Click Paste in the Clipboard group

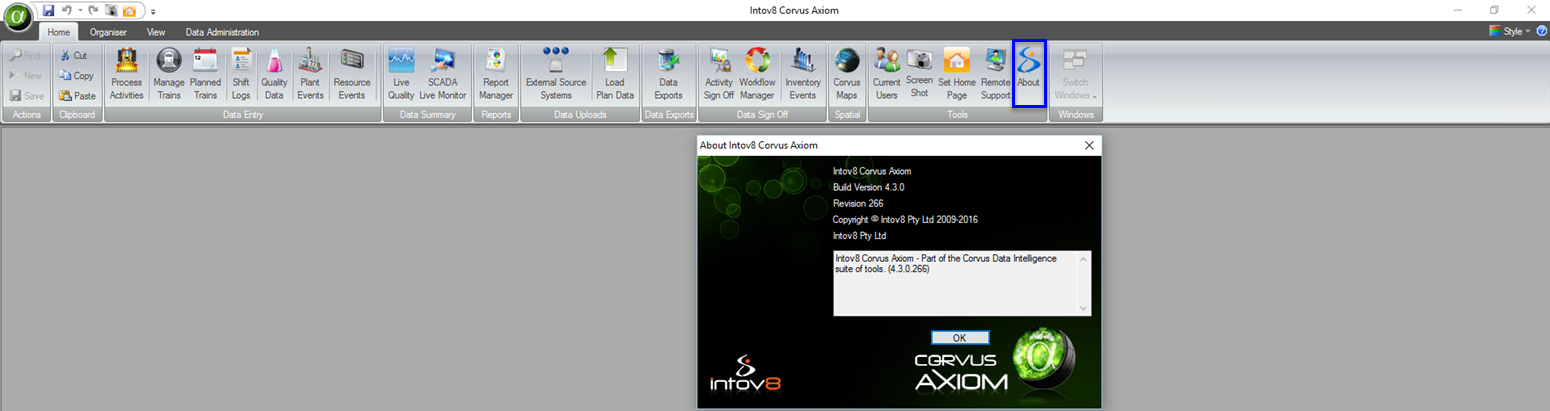pos(77,96)
